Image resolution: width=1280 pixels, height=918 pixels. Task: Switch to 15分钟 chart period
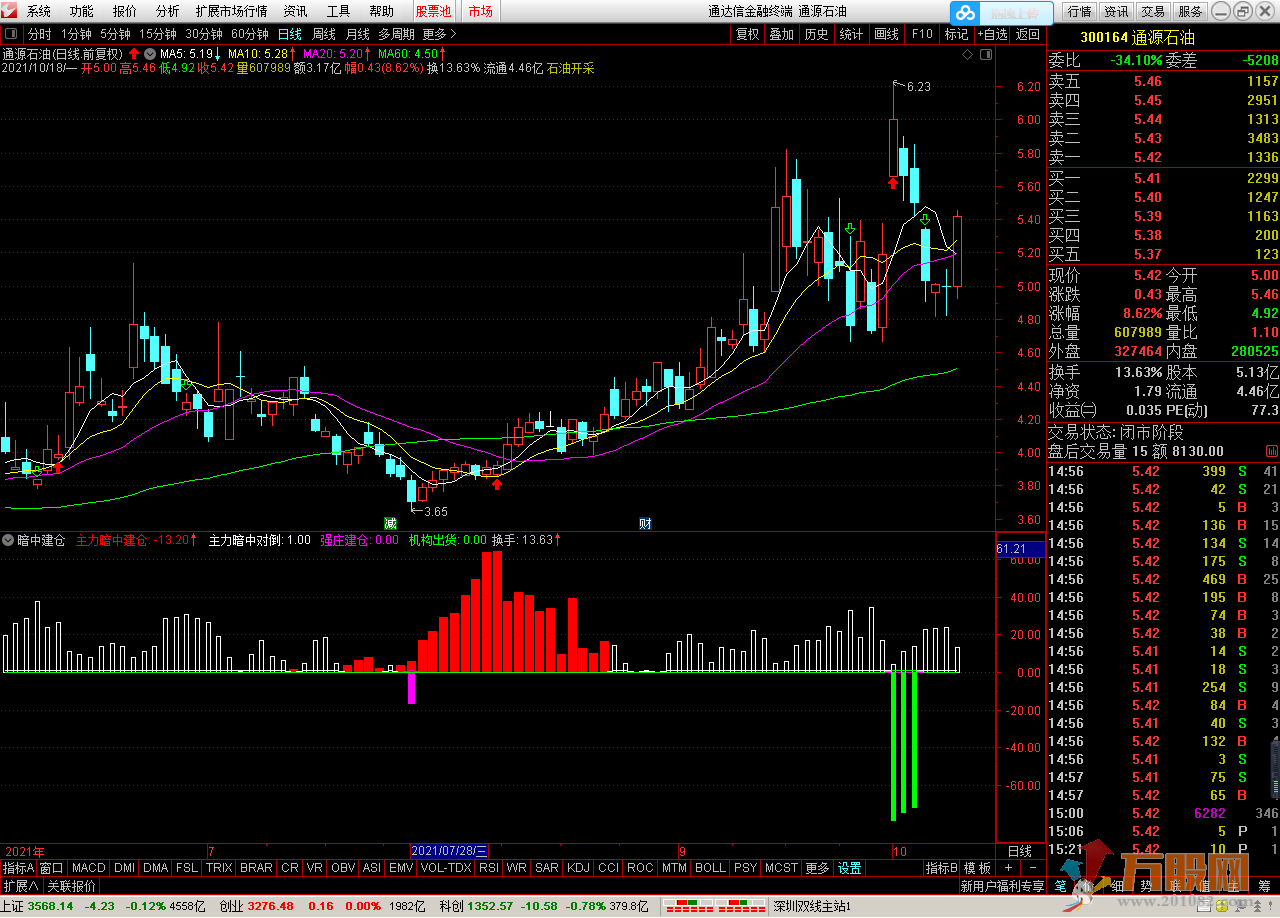click(158, 34)
